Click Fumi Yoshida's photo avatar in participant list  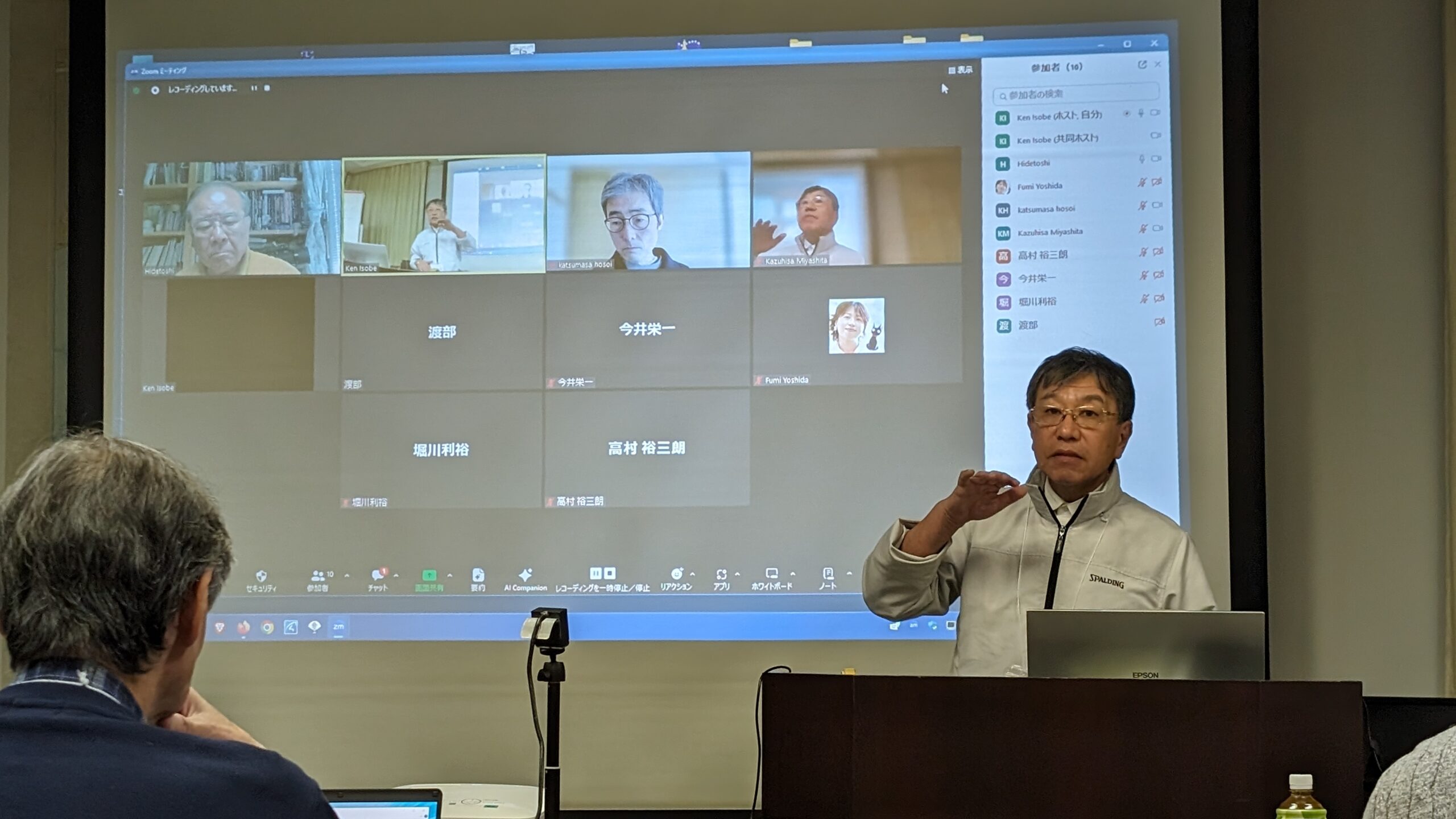click(x=1002, y=187)
